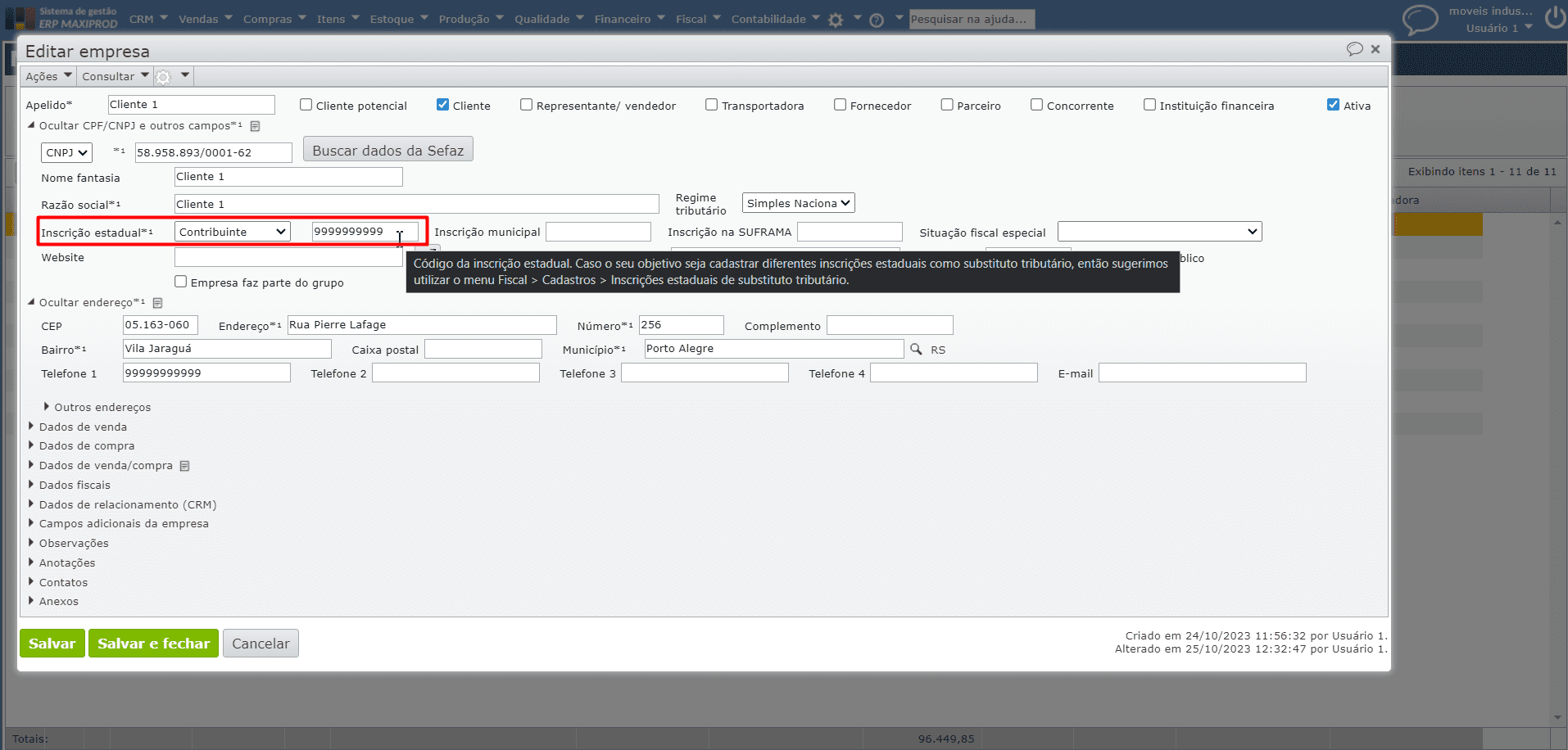The width and height of the screenshot is (1568, 750).
Task: Open the Fiscal menu
Action: (x=698, y=19)
